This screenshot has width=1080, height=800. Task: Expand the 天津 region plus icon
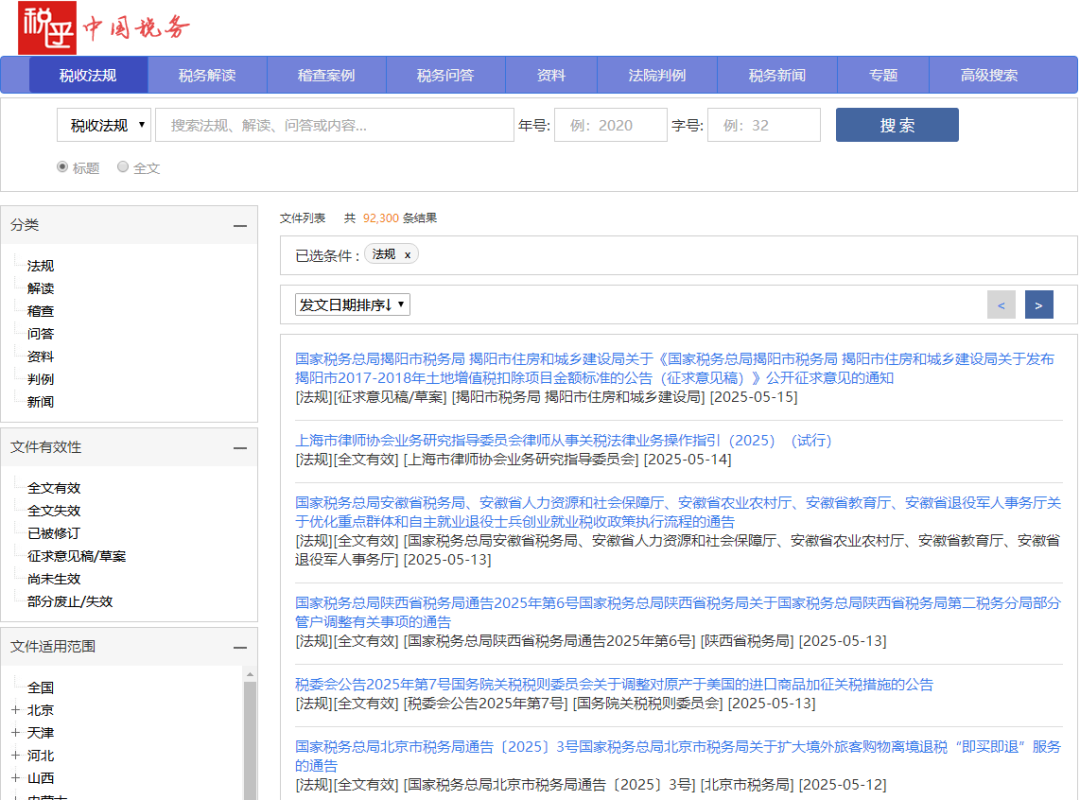(x=15, y=732)
